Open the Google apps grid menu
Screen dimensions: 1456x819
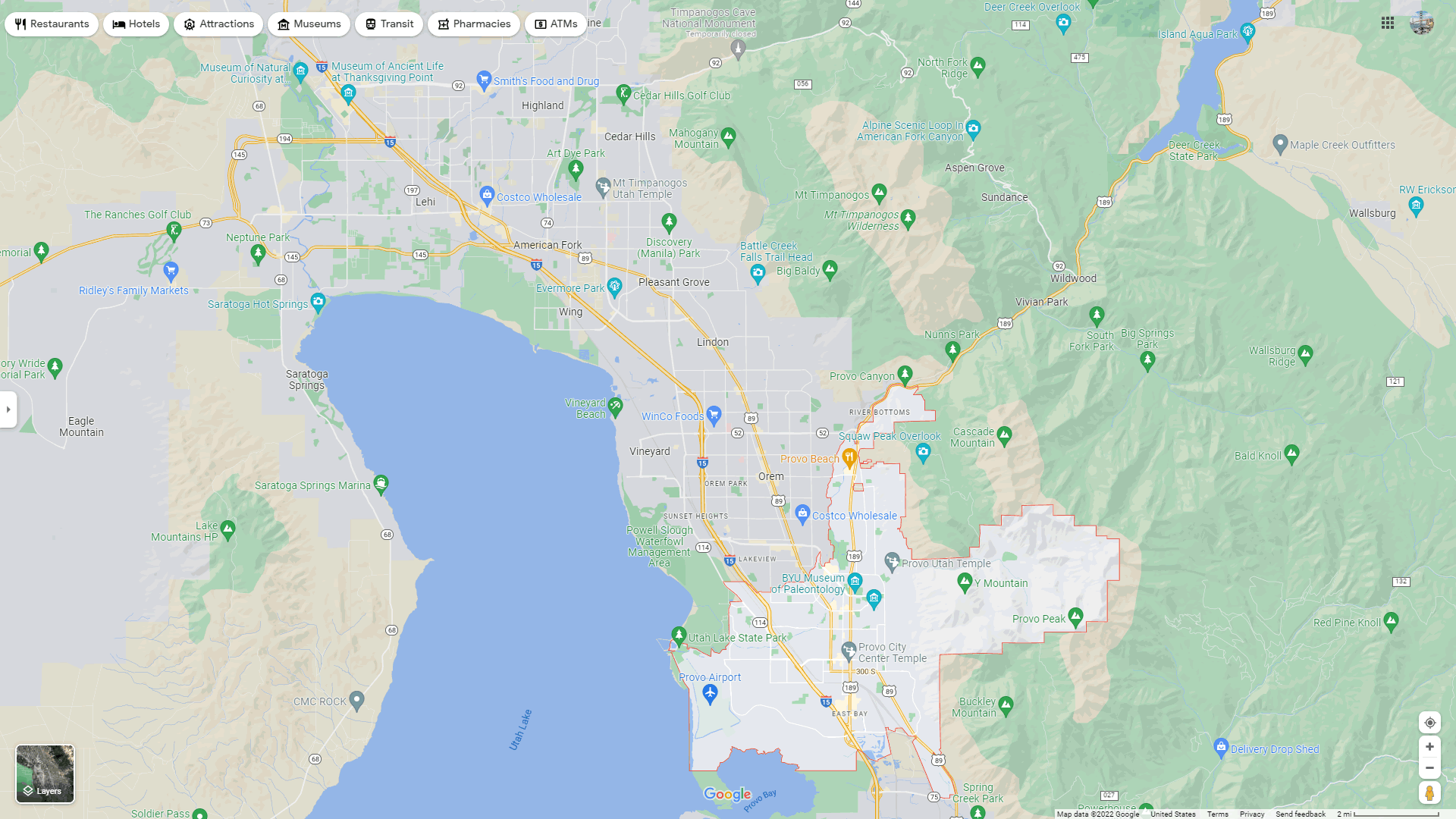pyautogui.click(x=1388, y=23)
